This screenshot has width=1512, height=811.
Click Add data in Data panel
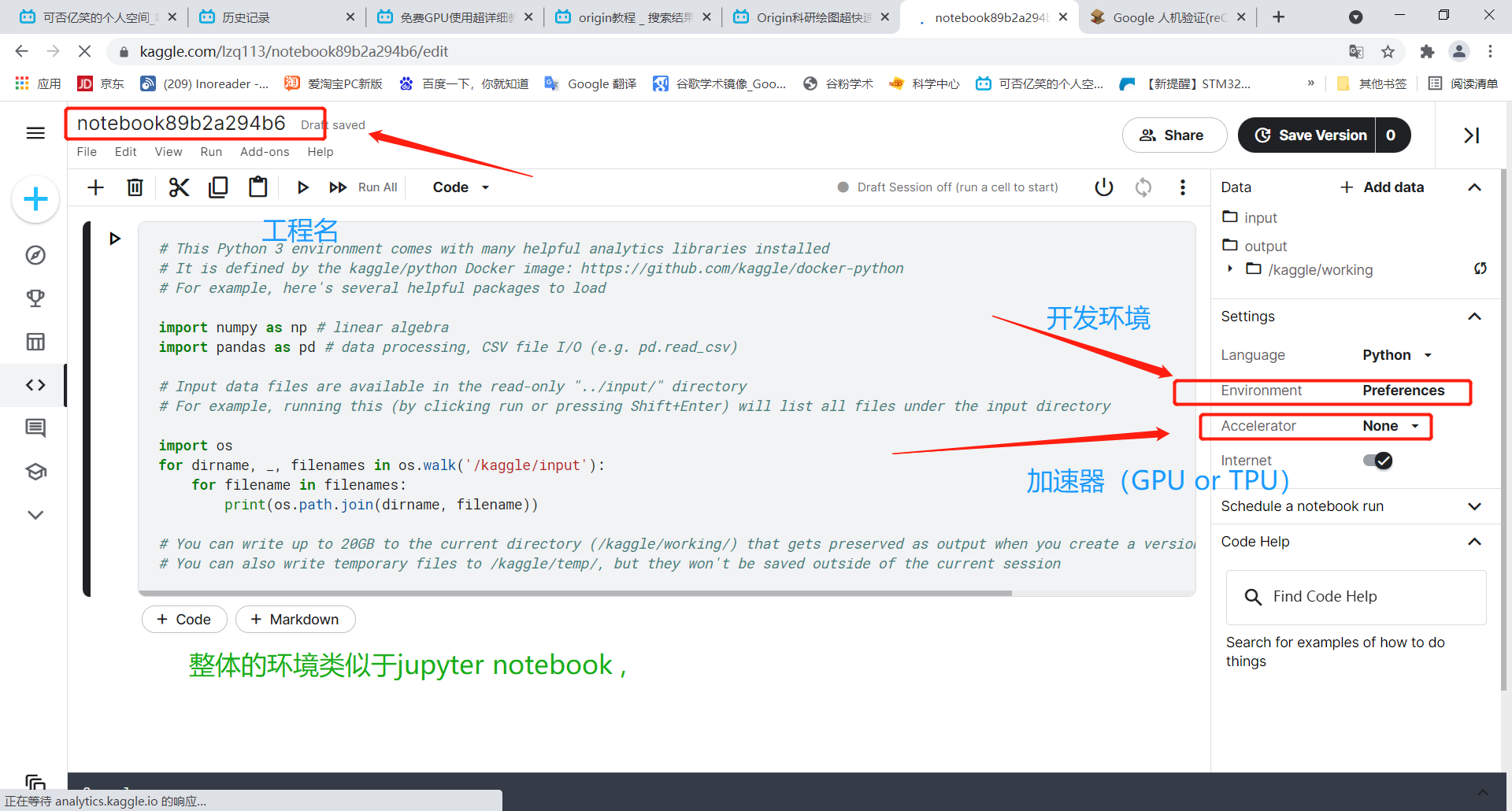tap(1382, 187)
